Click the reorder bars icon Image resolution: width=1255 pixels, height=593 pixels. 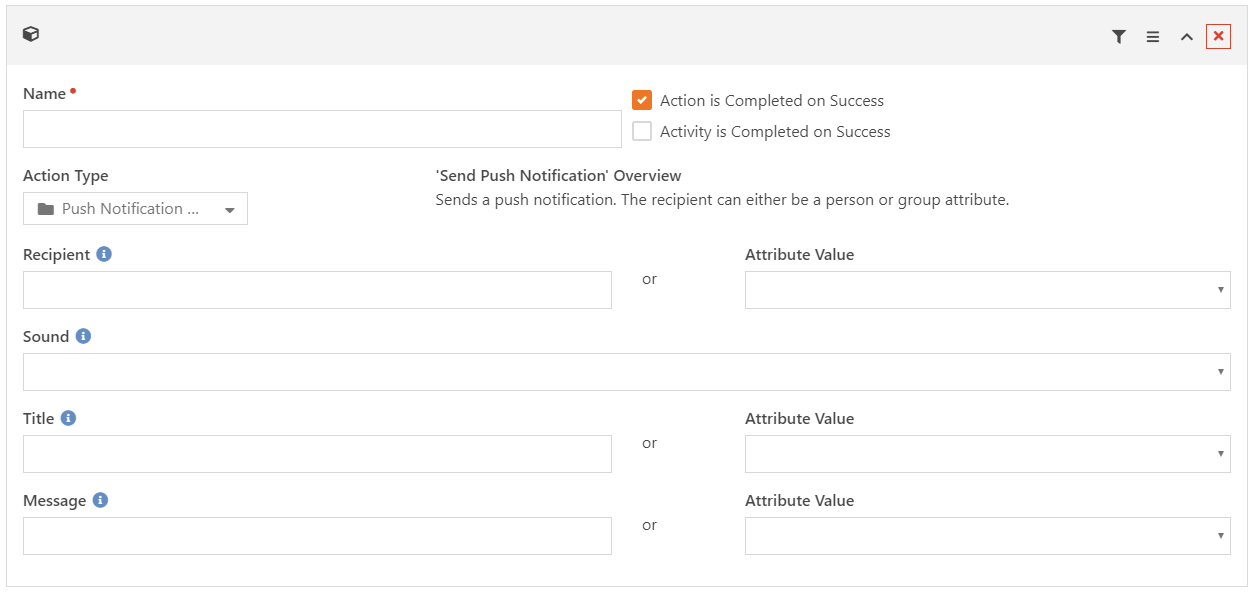pos(1153,37)
